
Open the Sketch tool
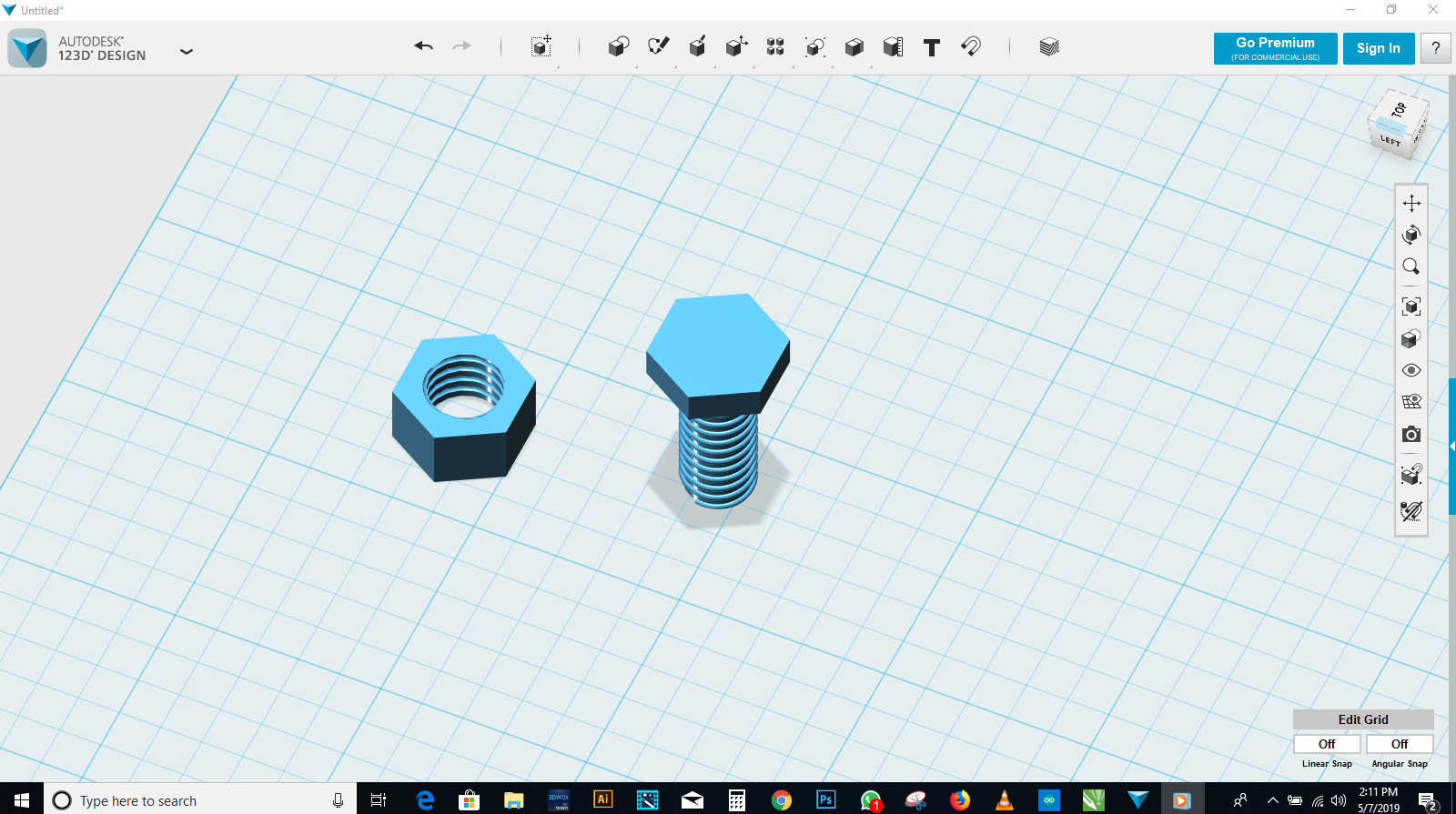658,46
